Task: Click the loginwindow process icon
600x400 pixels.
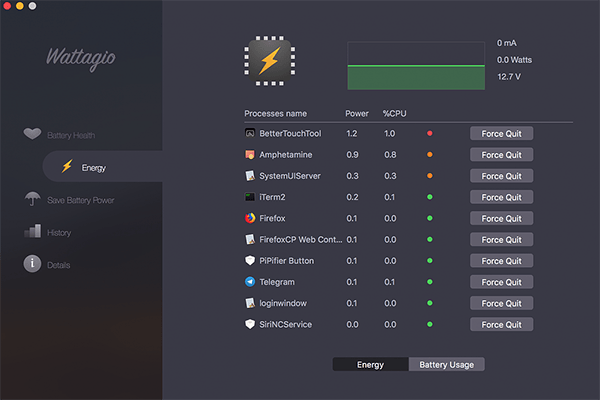Action: click(250, 303)
